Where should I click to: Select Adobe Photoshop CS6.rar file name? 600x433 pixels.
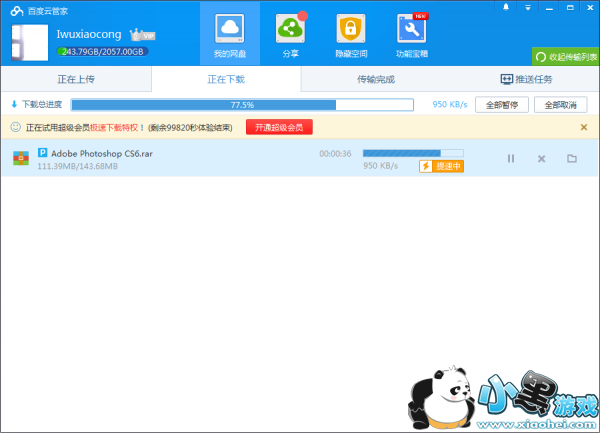(x=102, y=153)
